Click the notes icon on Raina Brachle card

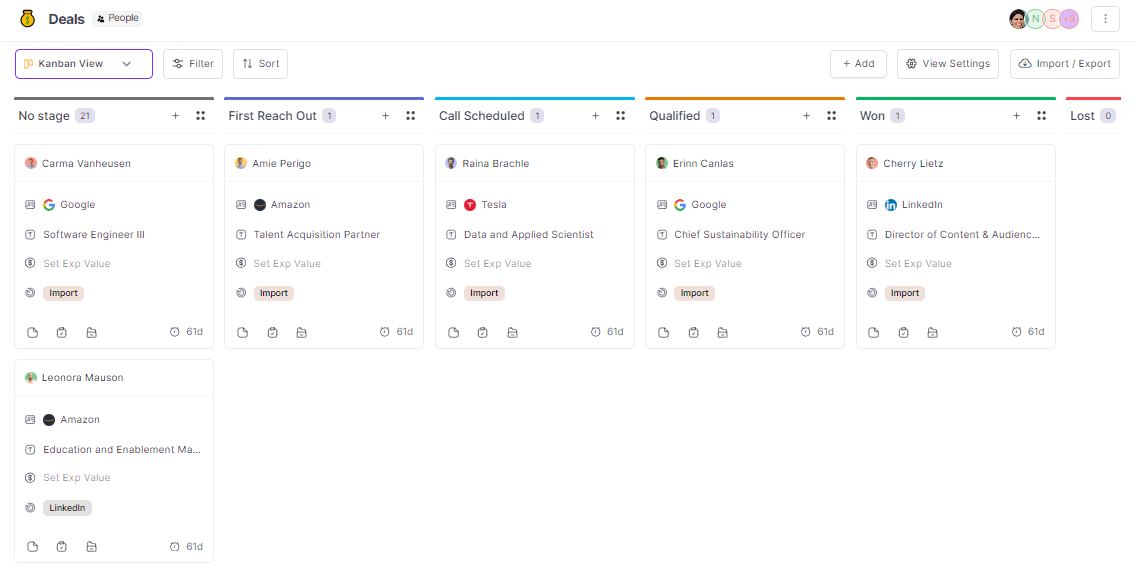[x=453, y=333]
